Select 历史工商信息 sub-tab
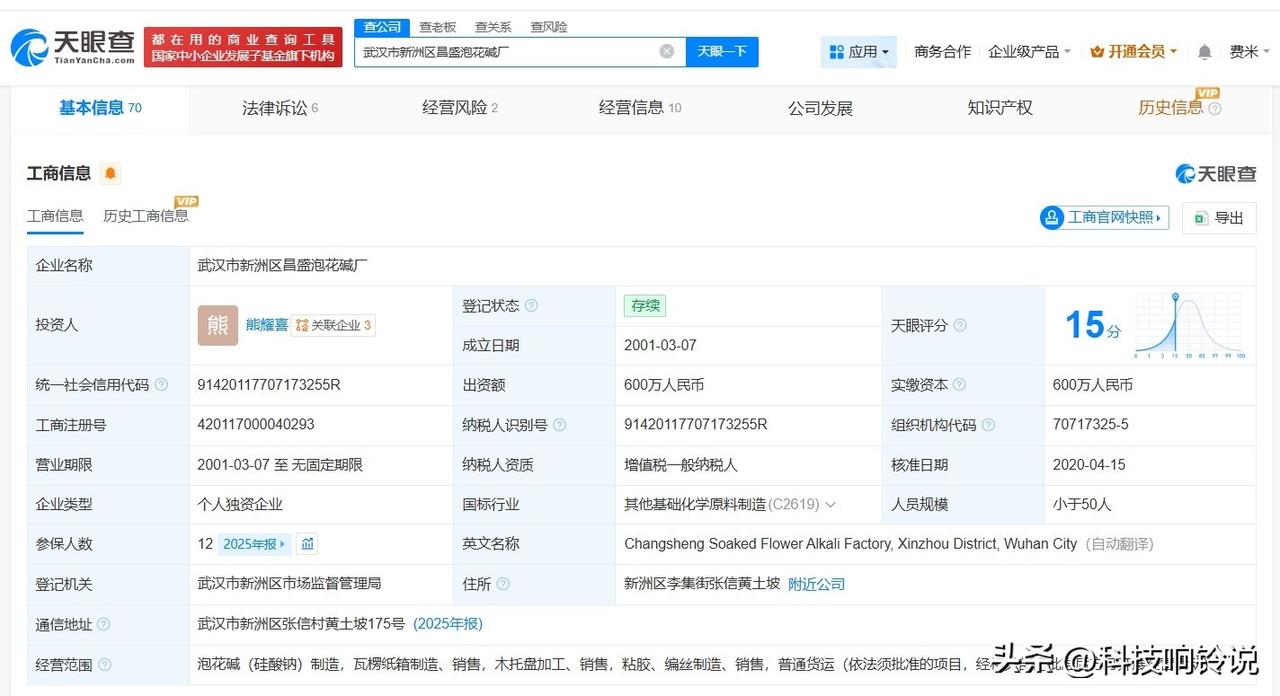 click(145, 216)
